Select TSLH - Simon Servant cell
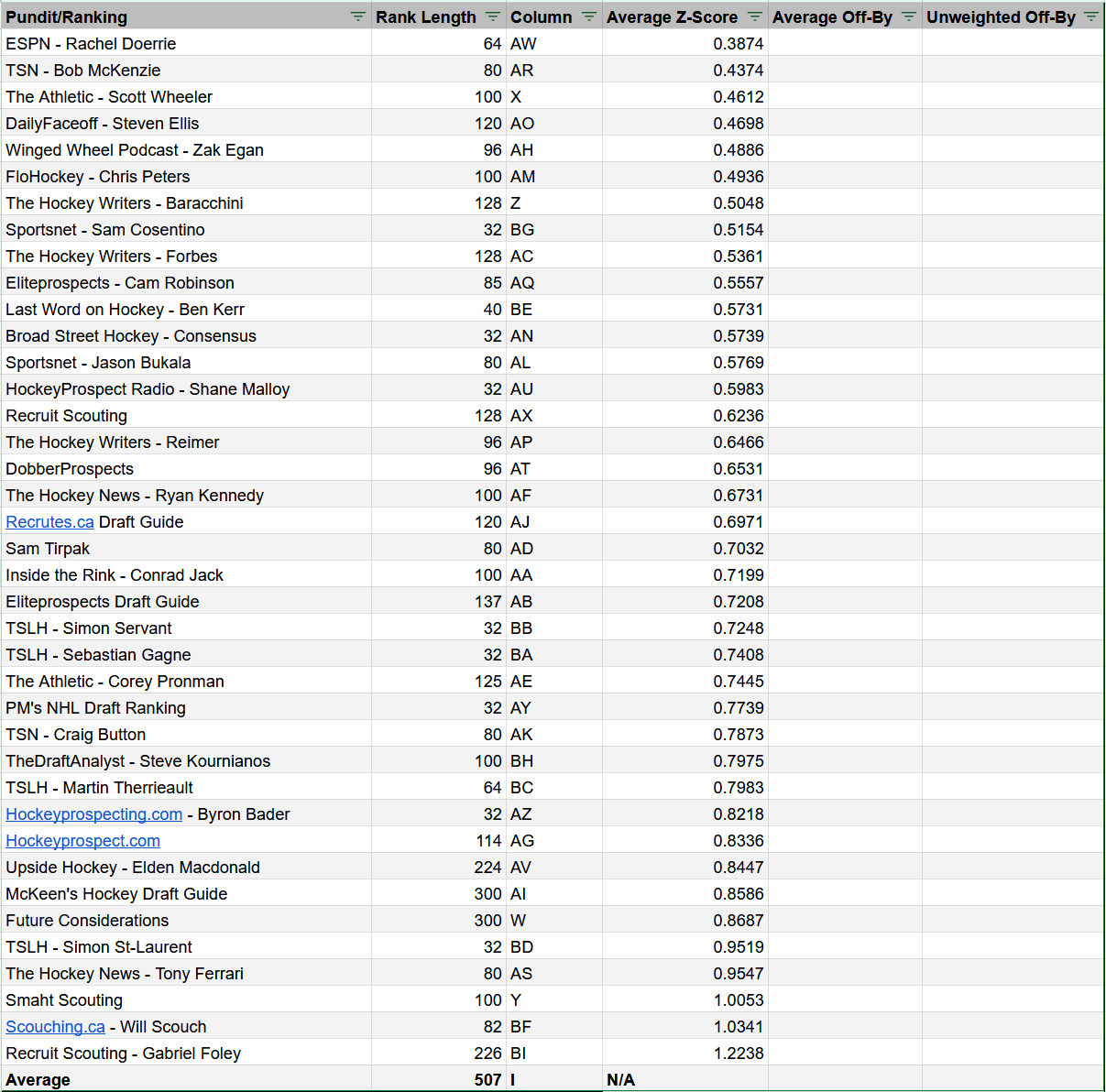Viewport: 1106px width, 1092px height. coord(186,628)
